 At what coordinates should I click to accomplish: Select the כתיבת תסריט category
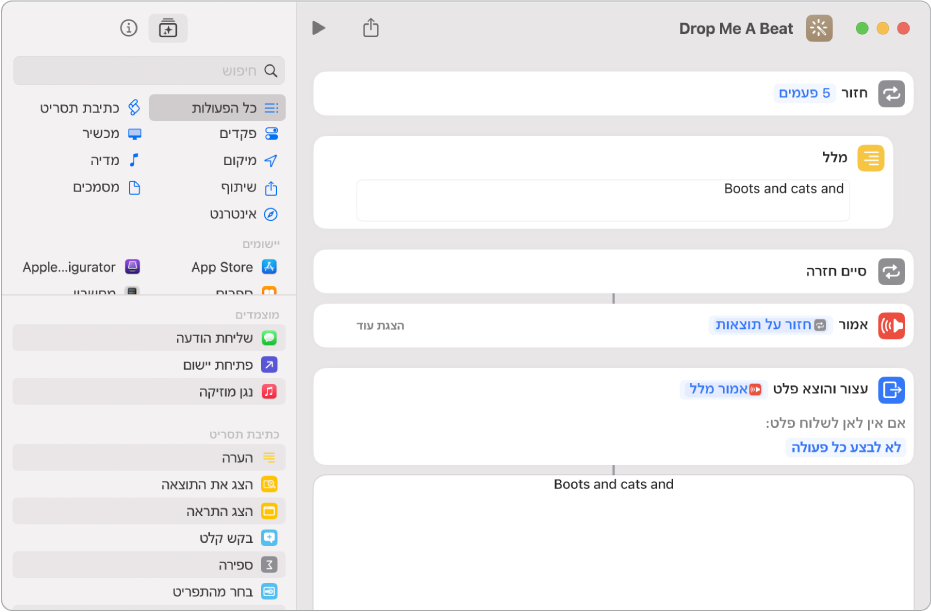tap(90, 108)
